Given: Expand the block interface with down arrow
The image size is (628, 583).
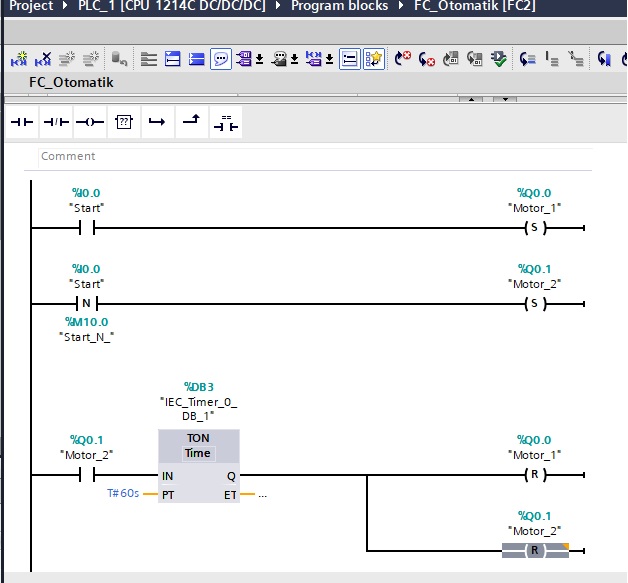Looking at the screenshot, I should 505,99.
